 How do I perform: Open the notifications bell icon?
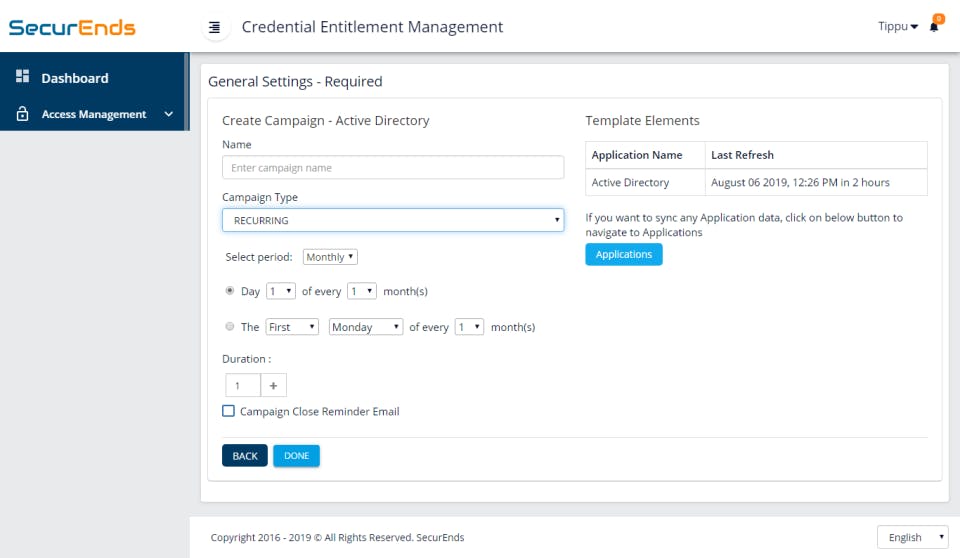[934, 27]
